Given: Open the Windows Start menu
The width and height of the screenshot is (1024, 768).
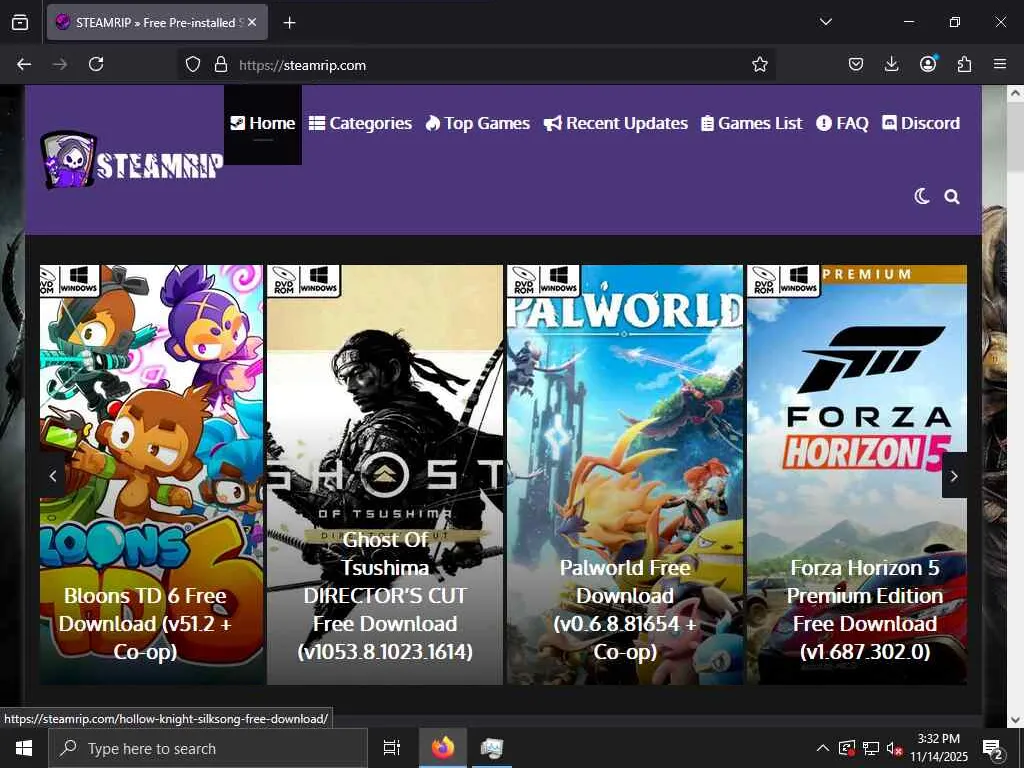Looking at the screenshot, I should (24, 748).
